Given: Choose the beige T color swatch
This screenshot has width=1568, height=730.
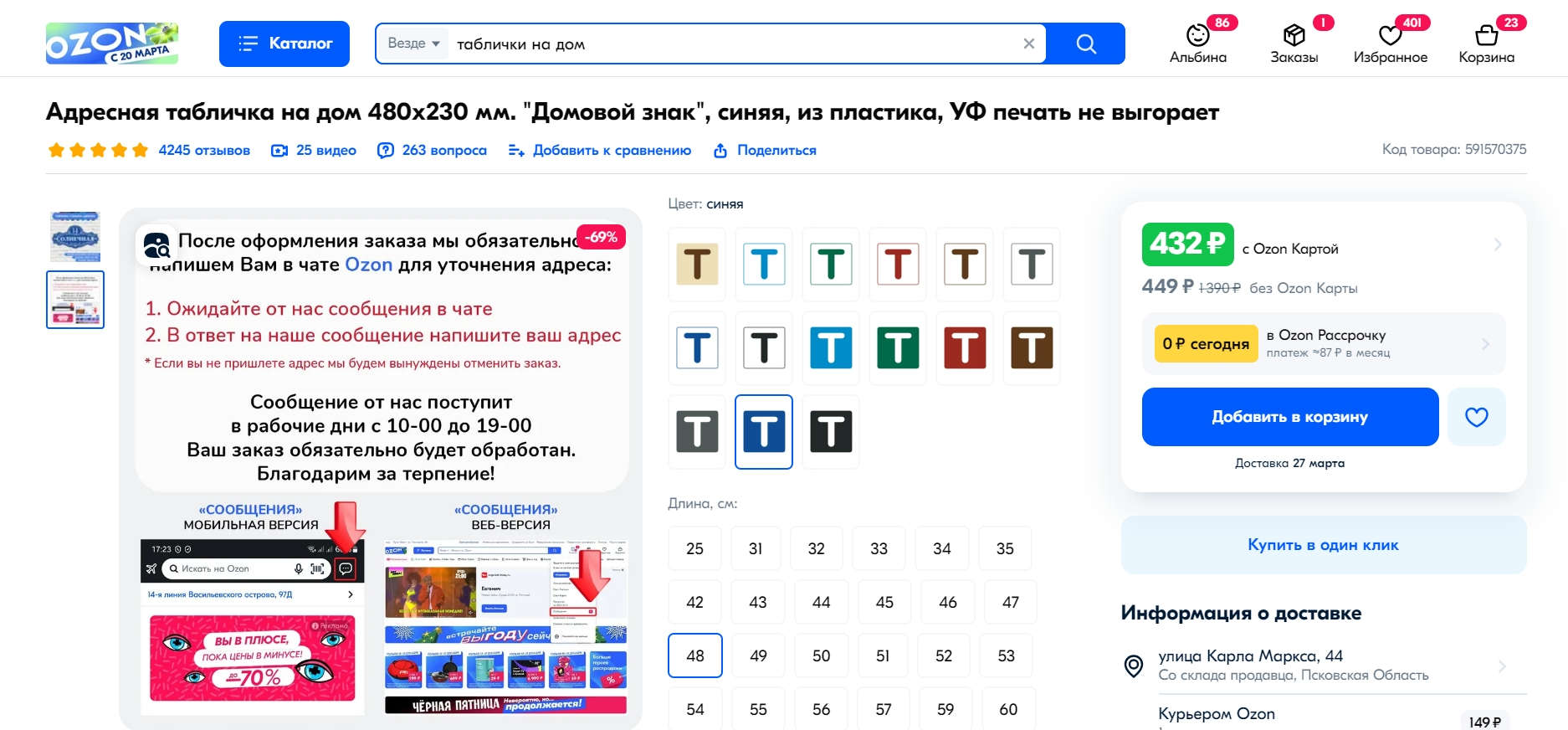Looking at the screenshot, I should pyautogui.click(x=697, y=265).
